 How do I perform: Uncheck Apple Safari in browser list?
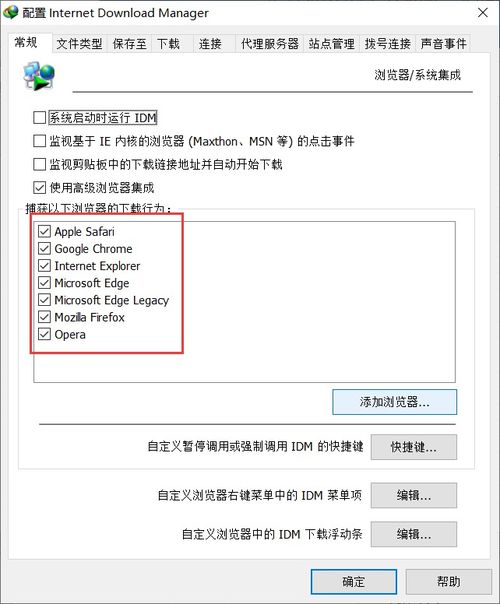point(44,232)
